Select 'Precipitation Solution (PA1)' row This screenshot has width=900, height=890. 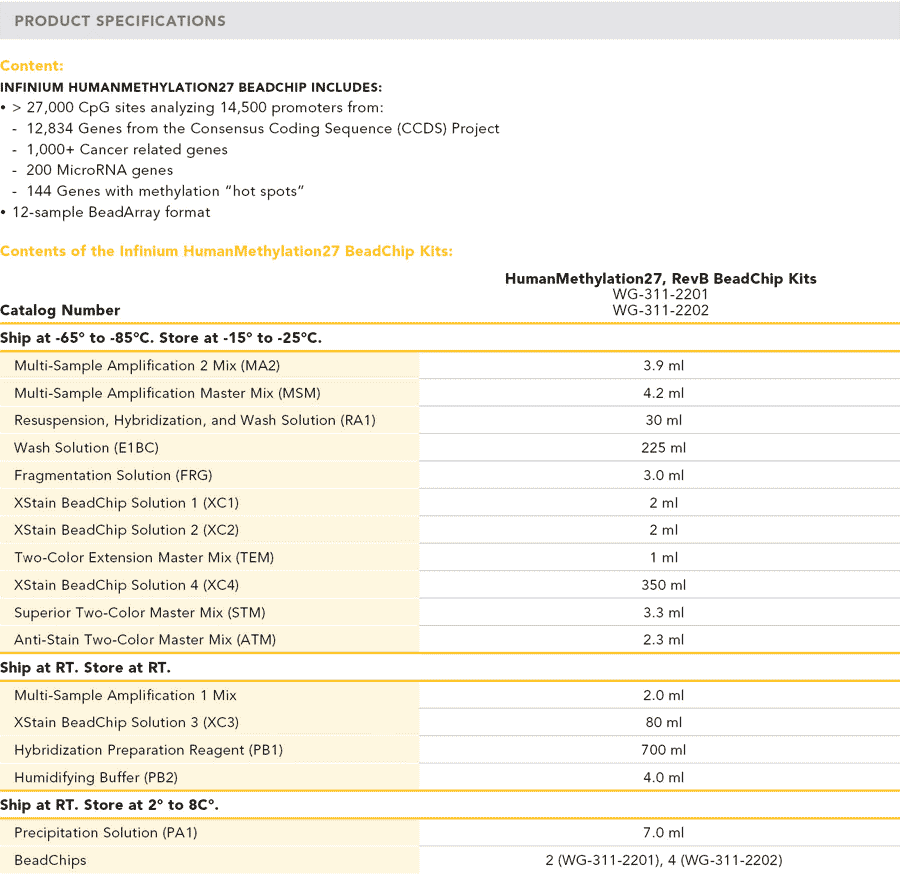pos(450,833)
